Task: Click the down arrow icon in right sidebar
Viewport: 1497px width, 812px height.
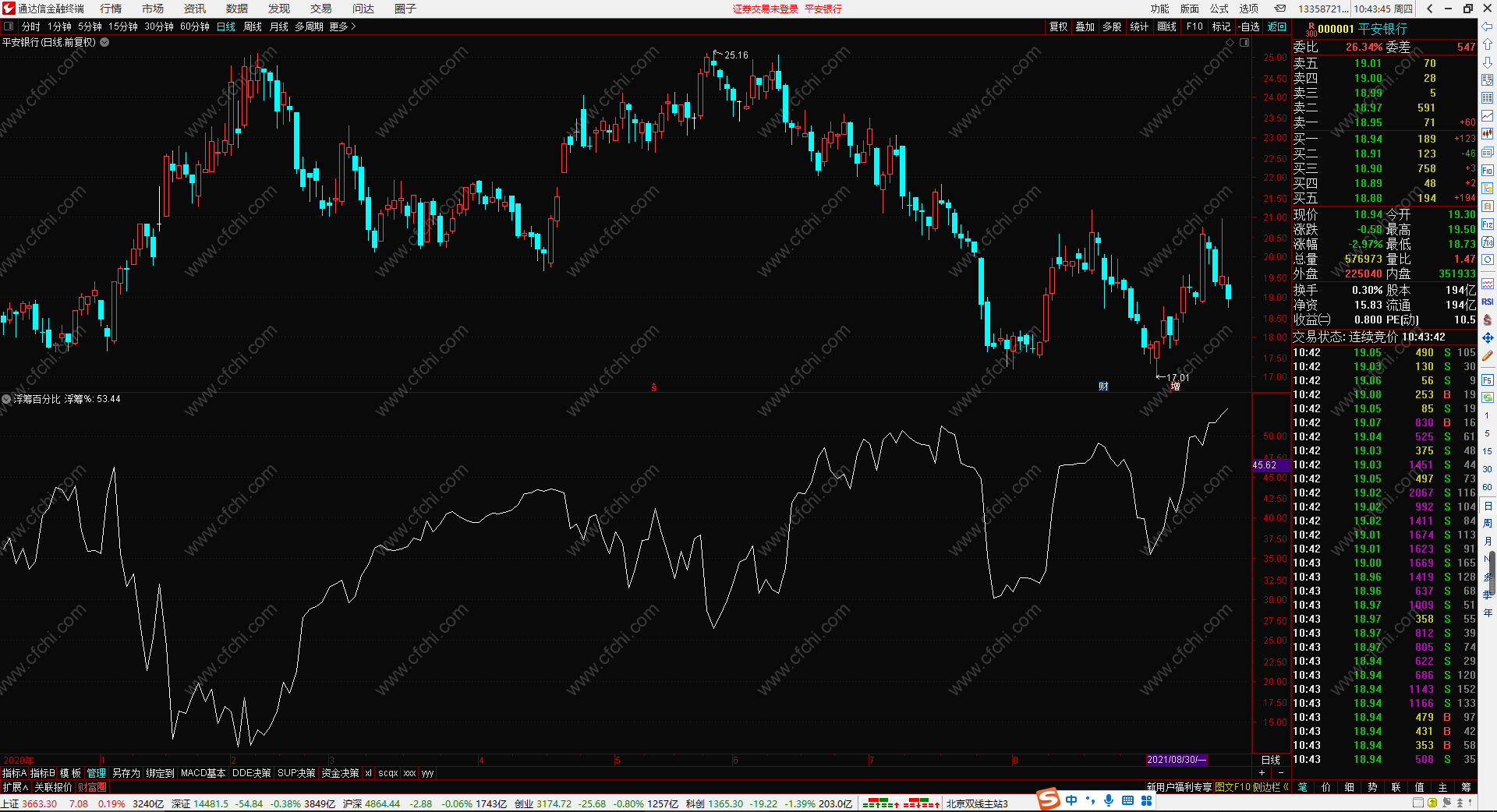Action: pyautogui.click(x=1488, y=62)
